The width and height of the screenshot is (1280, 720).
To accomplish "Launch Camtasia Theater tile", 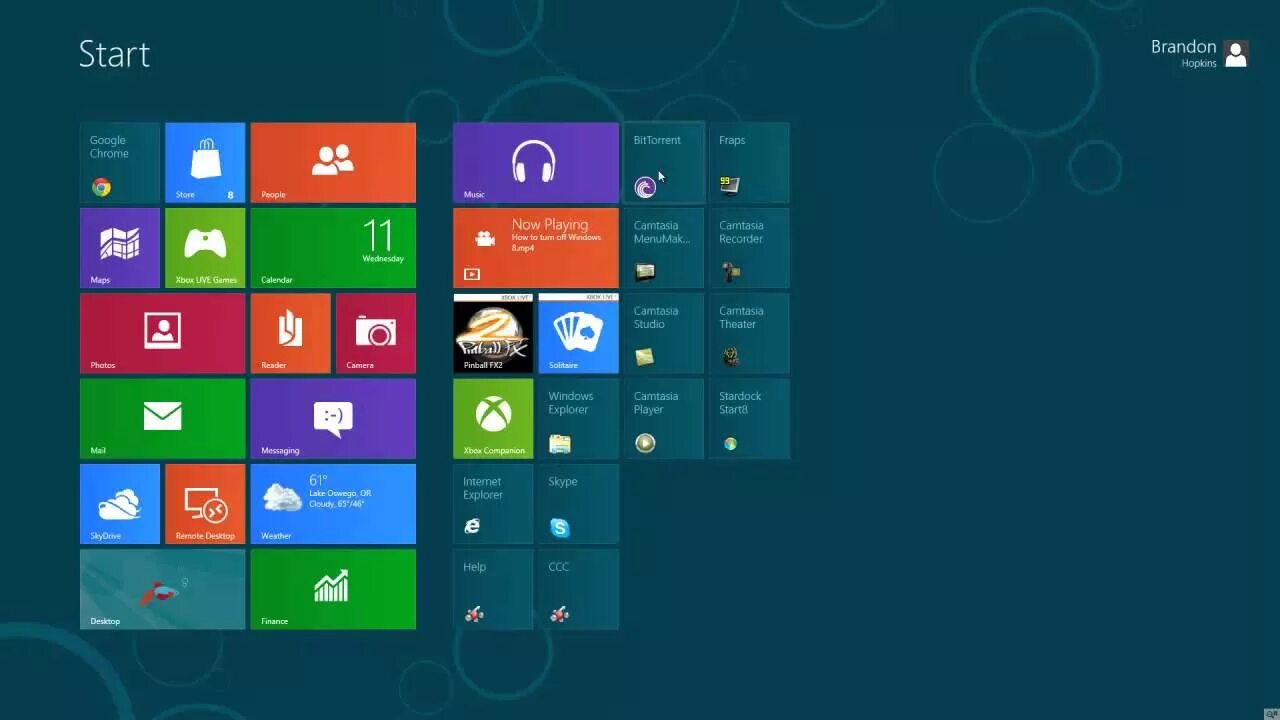I will [x=749, y=333].
